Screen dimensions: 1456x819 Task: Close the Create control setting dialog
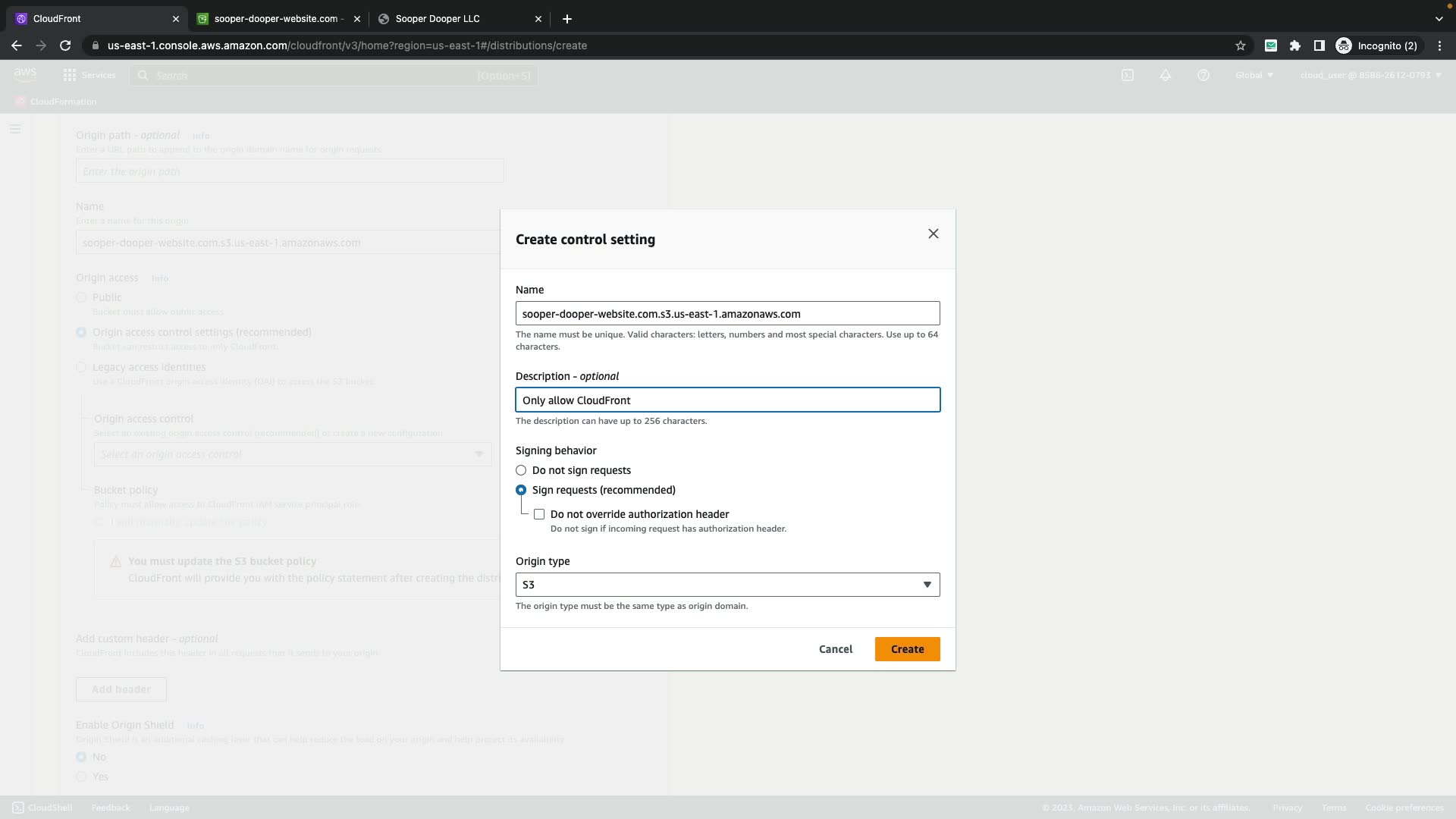(934, 234)
